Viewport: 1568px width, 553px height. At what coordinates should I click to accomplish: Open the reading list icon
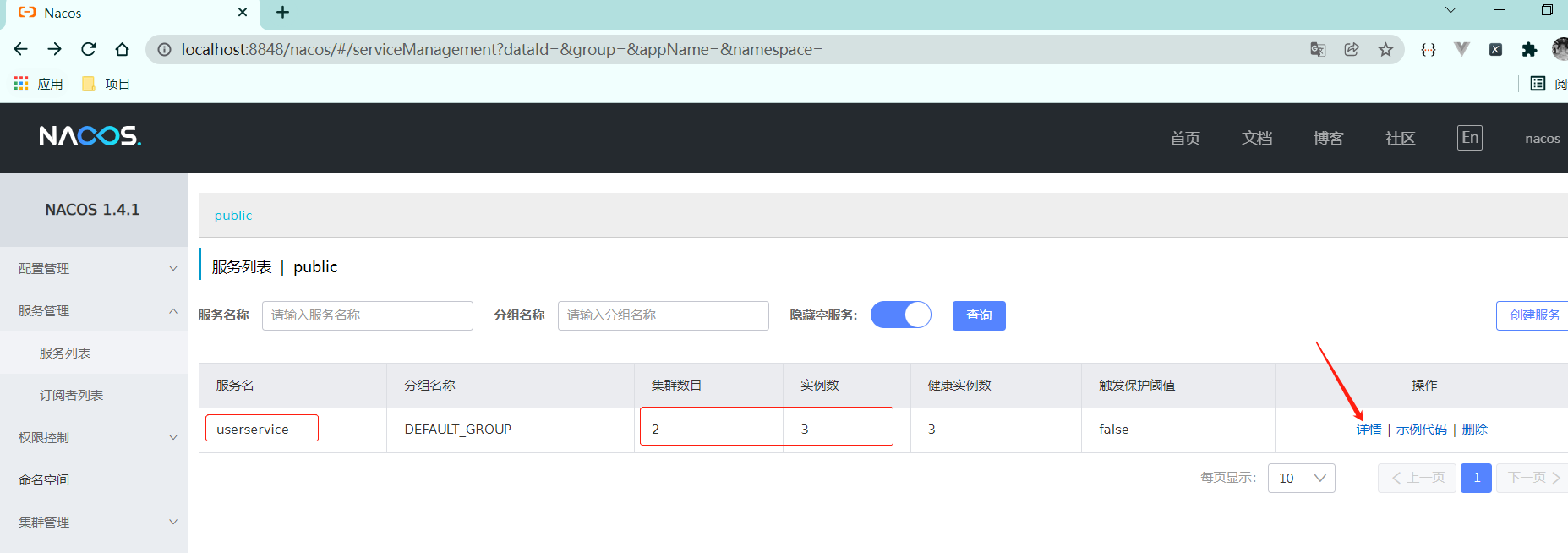tap(1538, 83)
